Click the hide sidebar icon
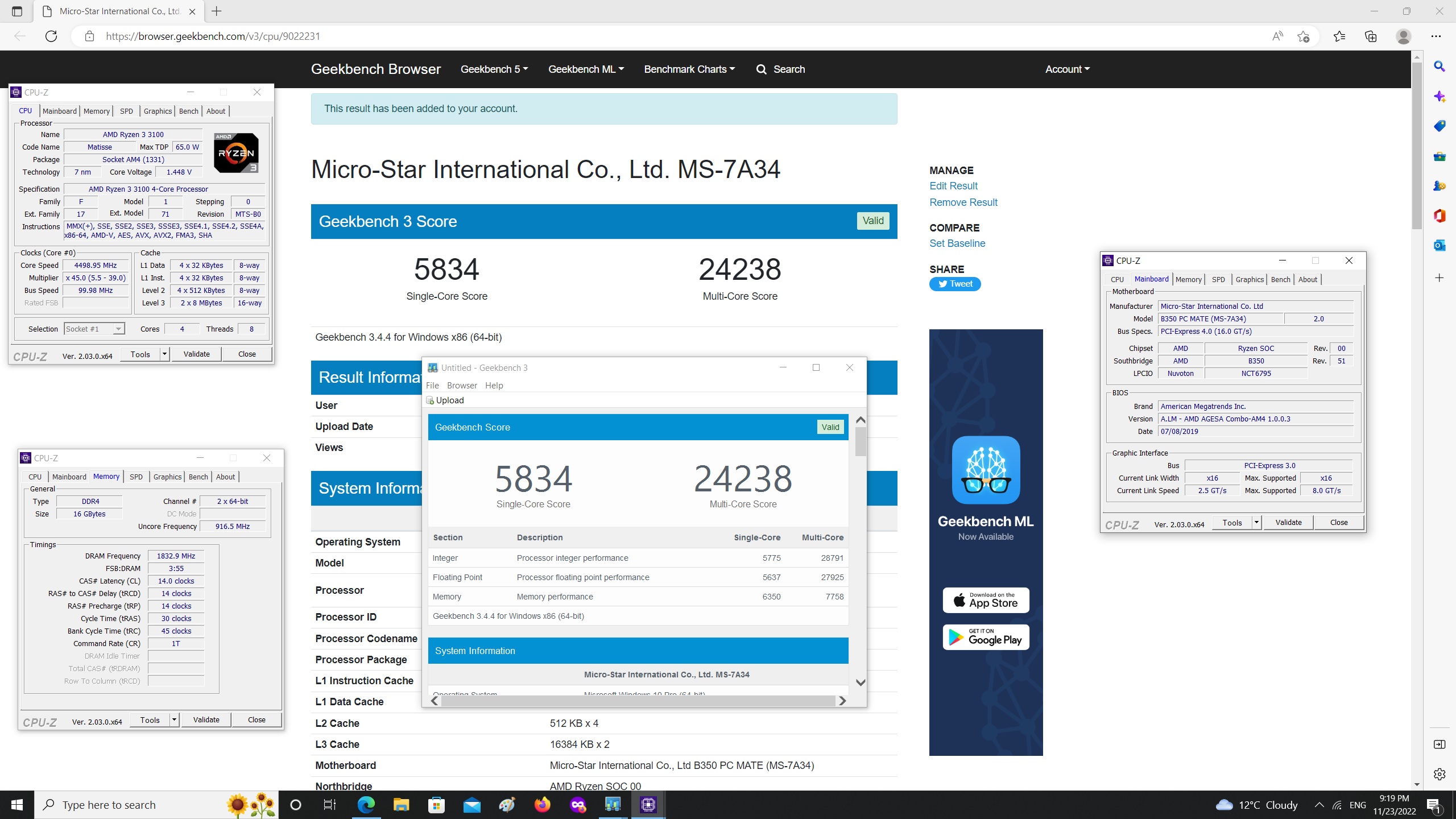 [x=1440, y=744]
